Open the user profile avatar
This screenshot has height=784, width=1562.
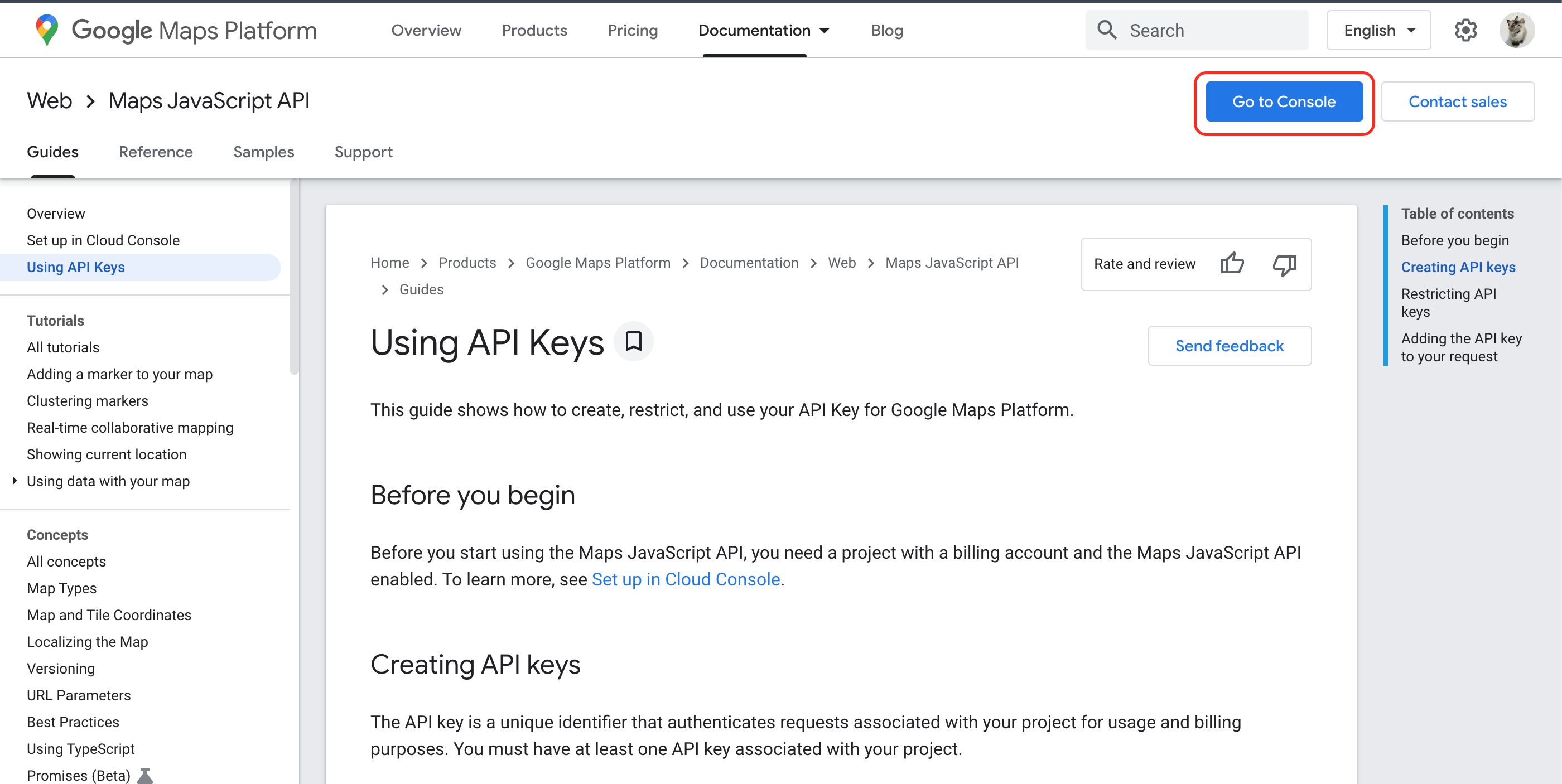[x=1516, y=30]
